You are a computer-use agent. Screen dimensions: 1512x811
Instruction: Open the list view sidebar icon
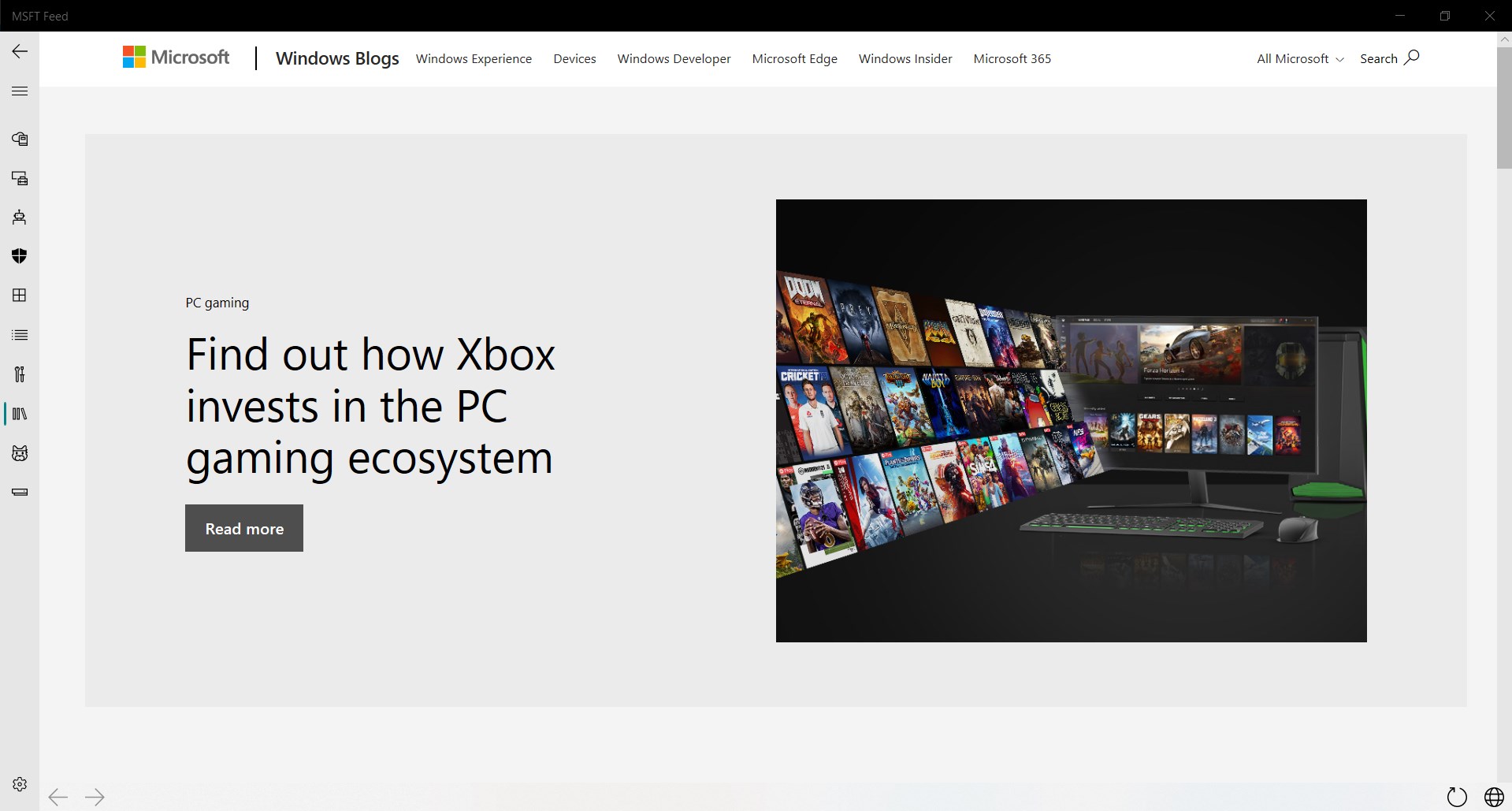click(20, 335)
